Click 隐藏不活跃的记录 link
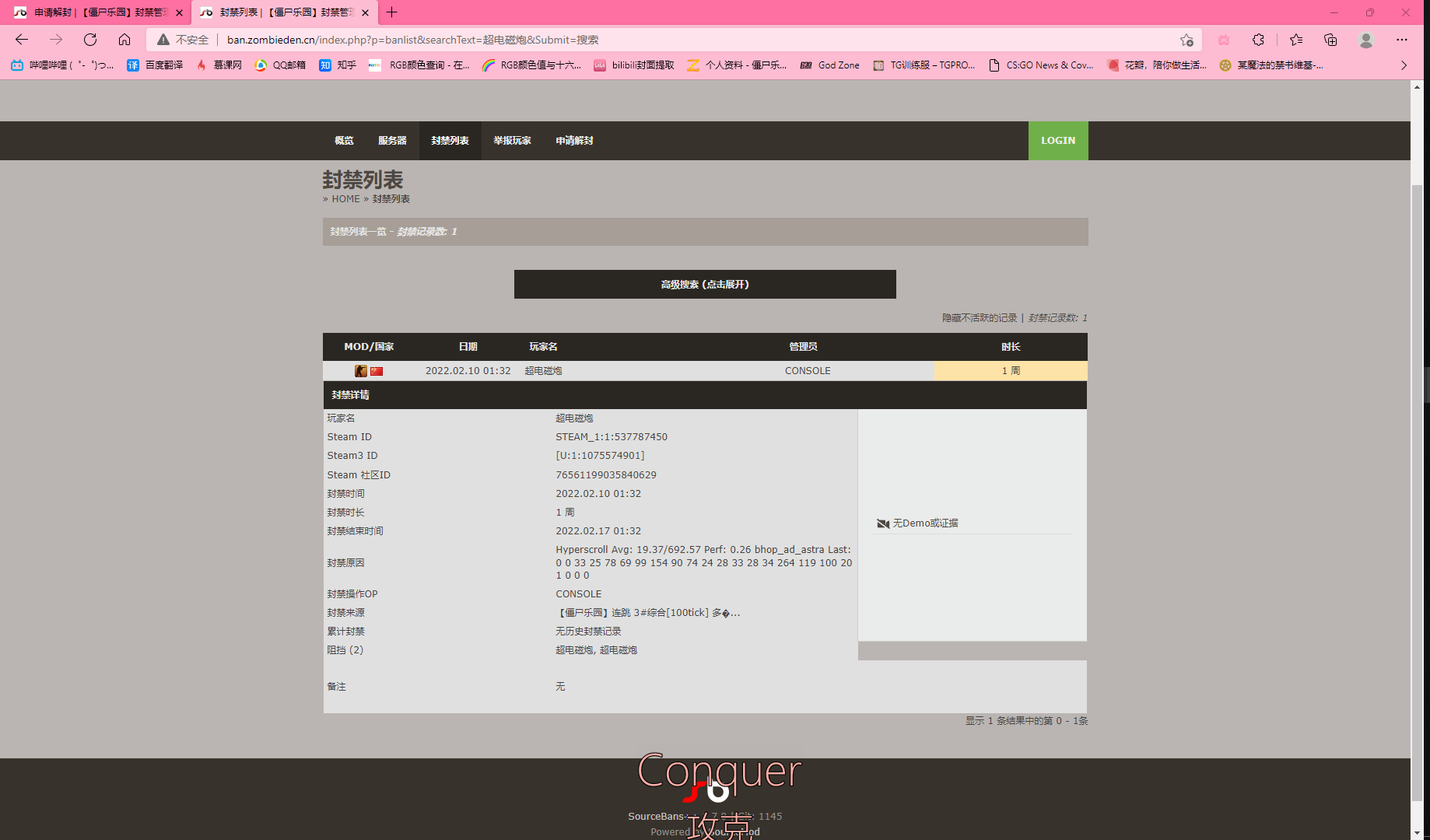1430x840 pixels. tap(980, 318)
